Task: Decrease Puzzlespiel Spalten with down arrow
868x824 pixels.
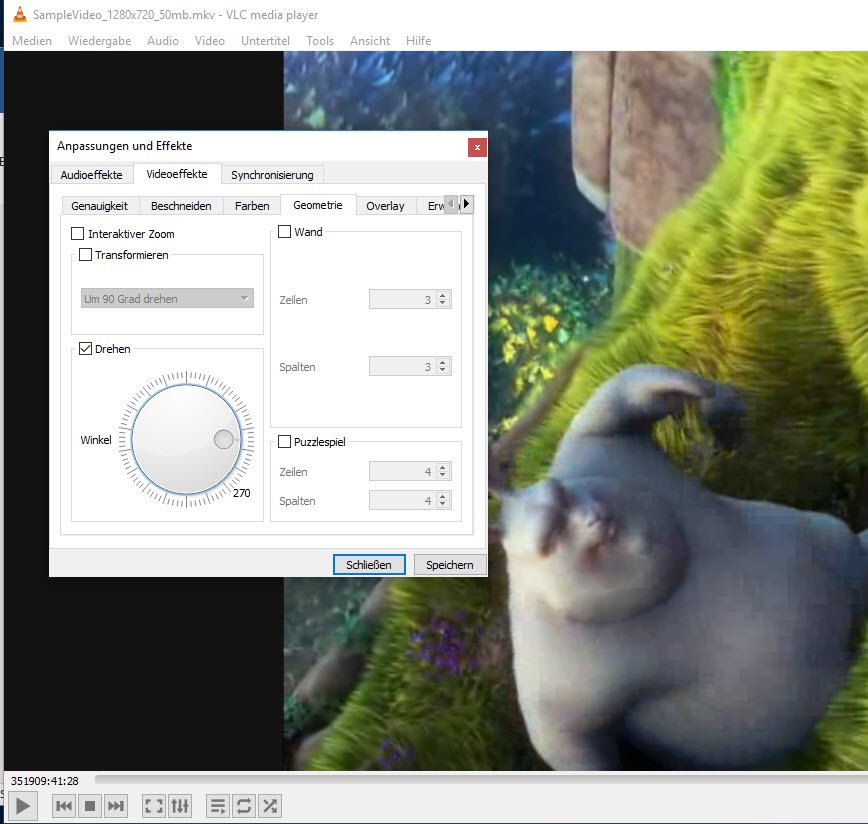Action: [442, 504]
